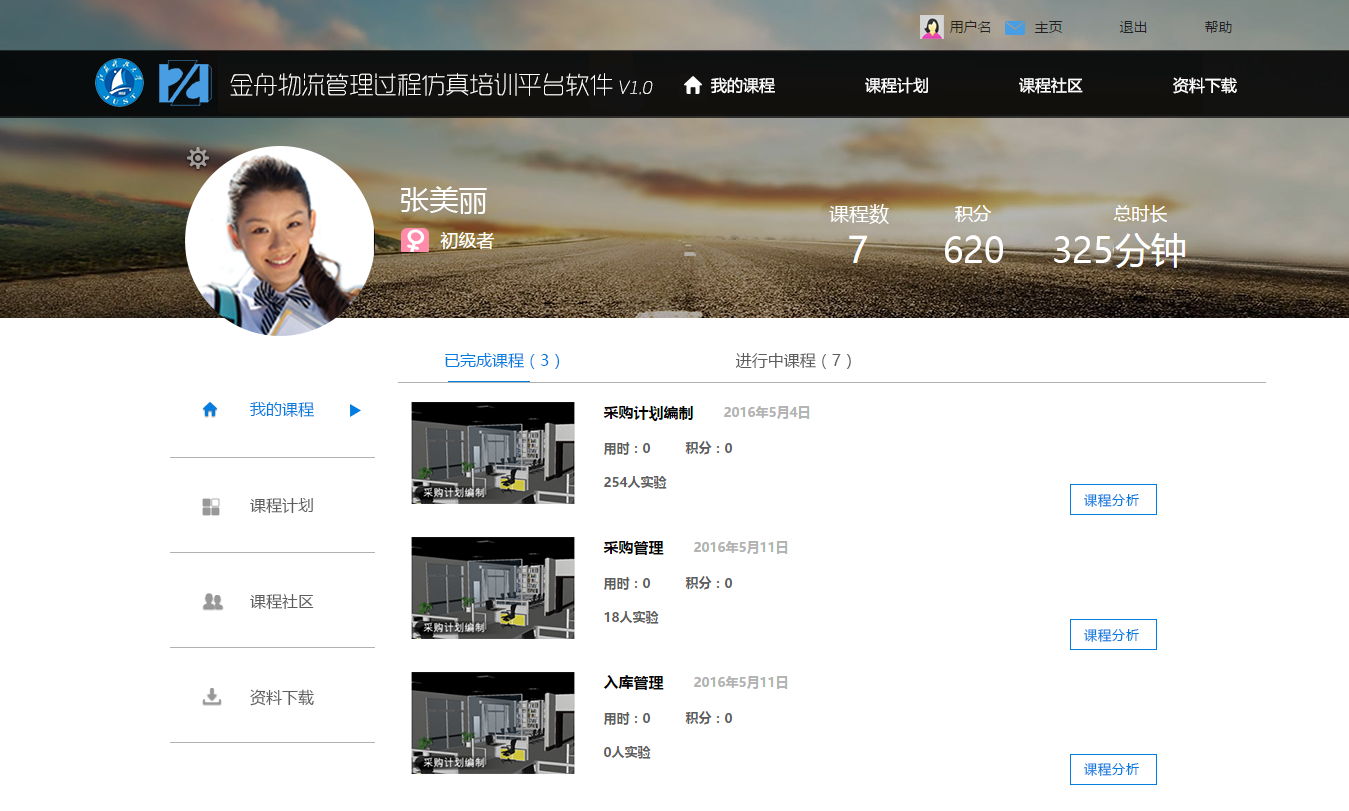Open 资料下载 in the top navigation
Image resolution: width=1349 pixels, height=811 pixels.
(x=1204, y=86)
